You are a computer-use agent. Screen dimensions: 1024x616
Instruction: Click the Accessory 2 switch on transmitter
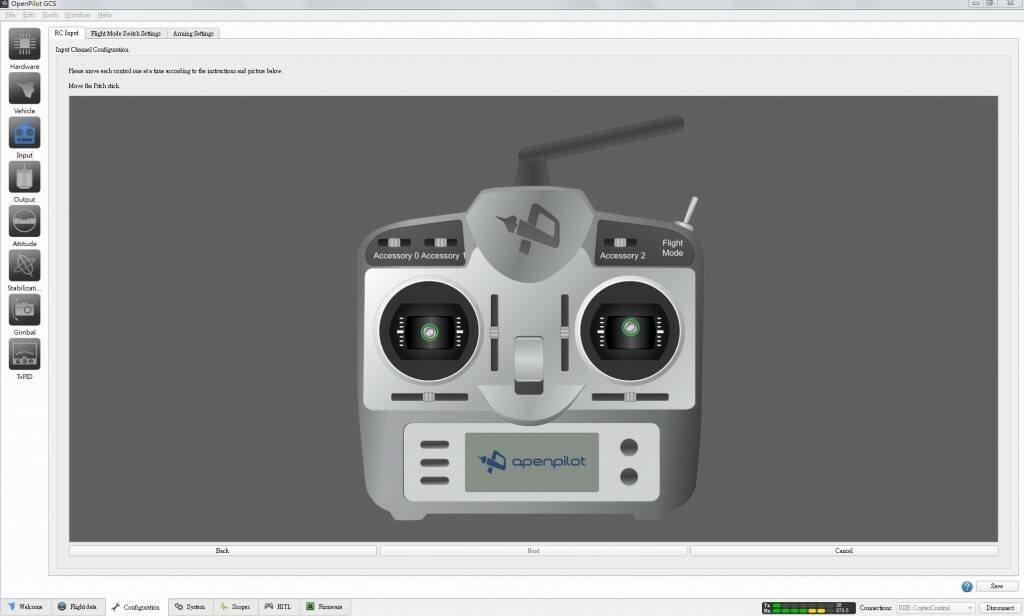pyautogui.click(x=620, y=242)
